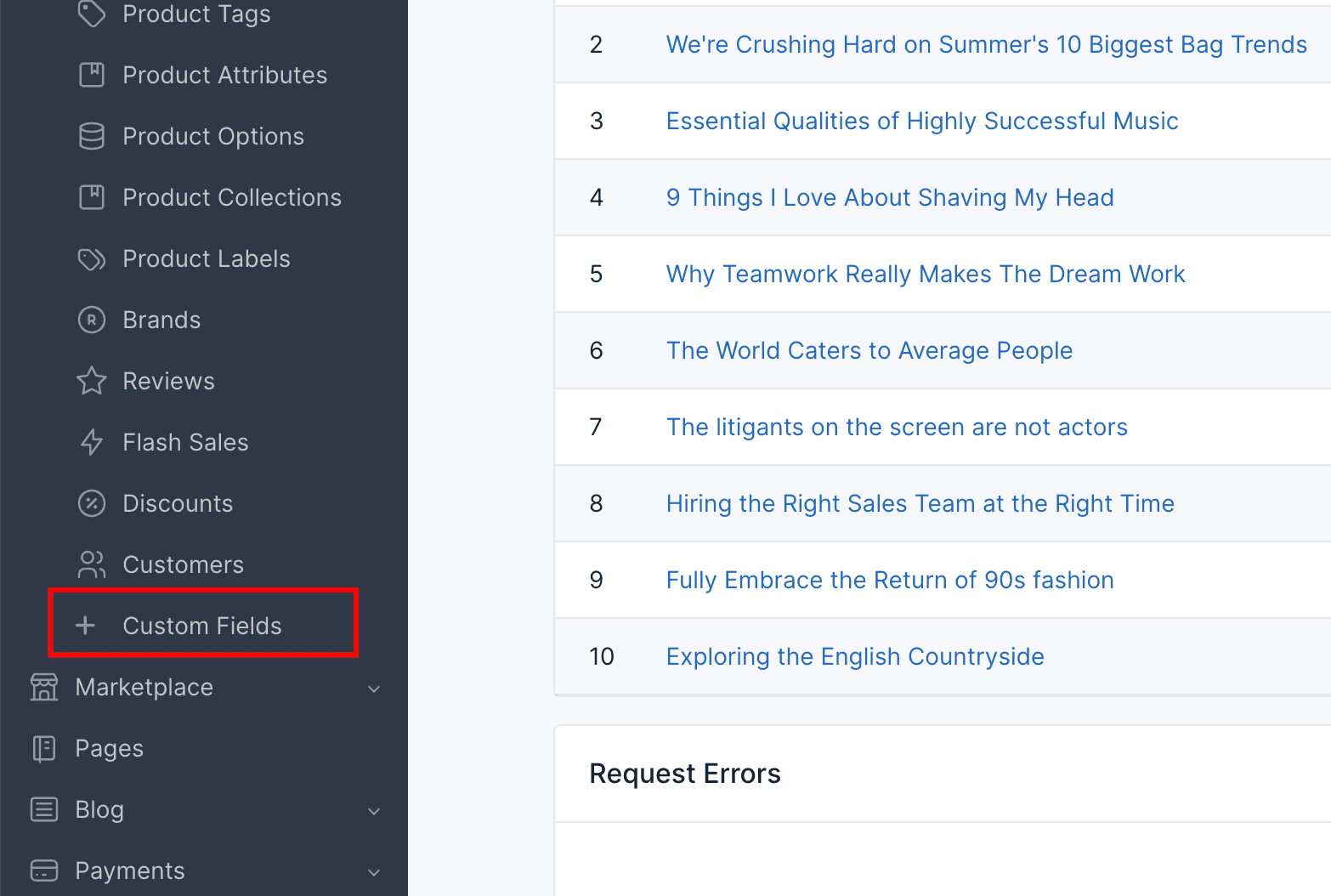Expand the Payments submenu chevron

[374, 872]
